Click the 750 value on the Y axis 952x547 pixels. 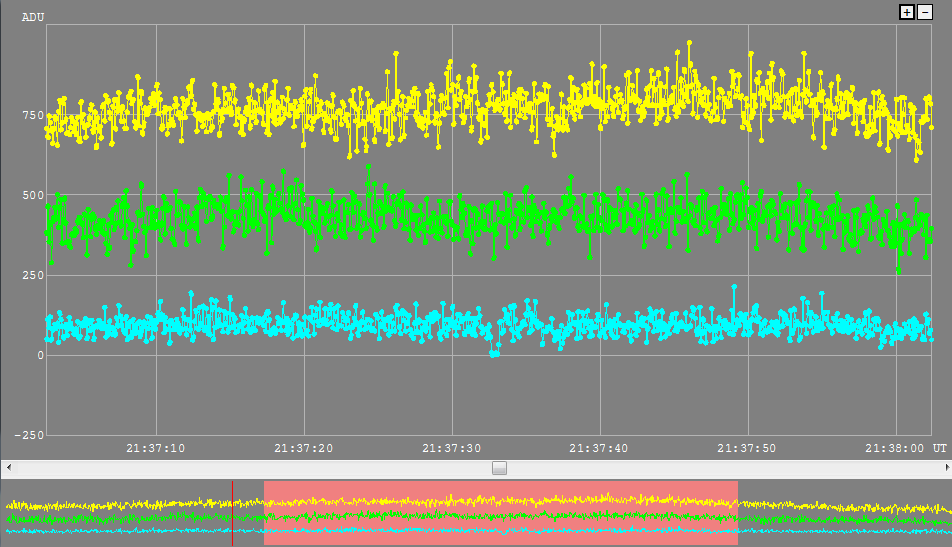click(x=31, y=115)
